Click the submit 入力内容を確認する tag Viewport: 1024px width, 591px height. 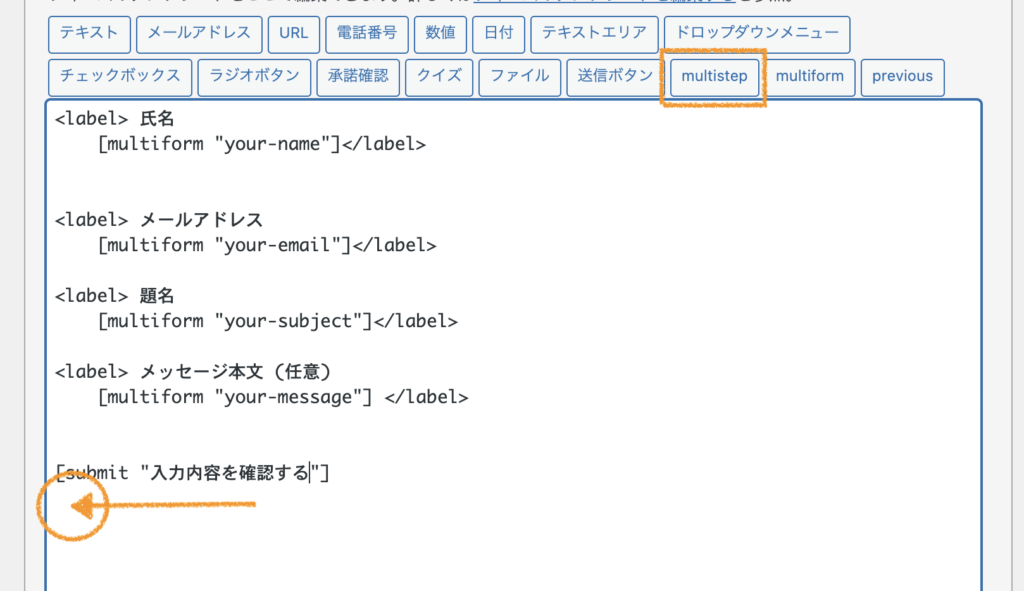click(193, 473)
